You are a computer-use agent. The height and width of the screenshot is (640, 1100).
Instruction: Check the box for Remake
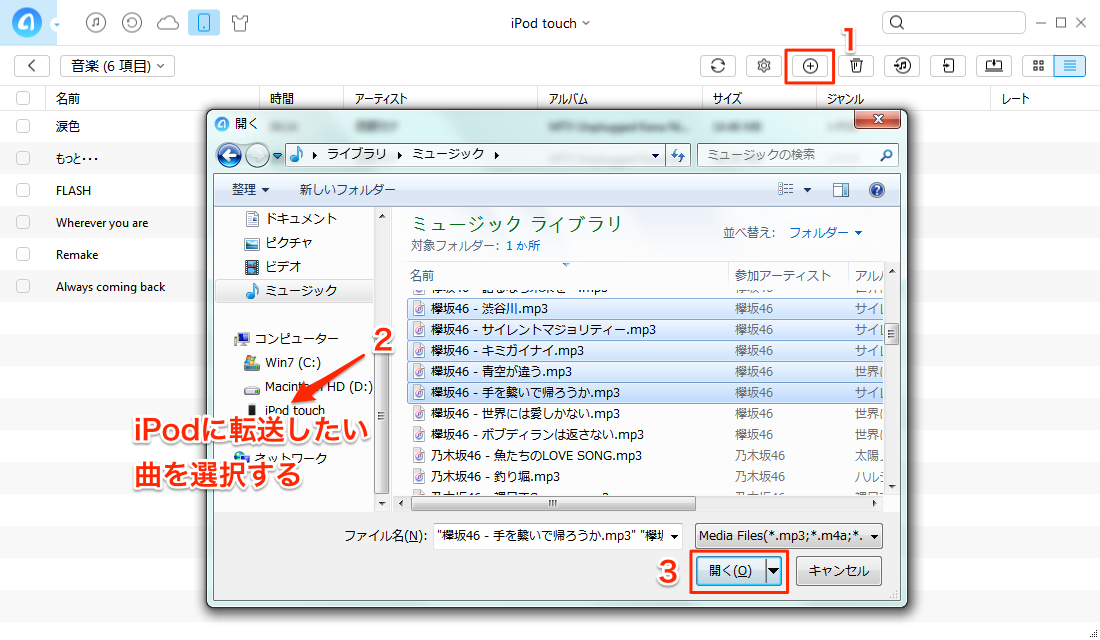[x=23, y=255]
